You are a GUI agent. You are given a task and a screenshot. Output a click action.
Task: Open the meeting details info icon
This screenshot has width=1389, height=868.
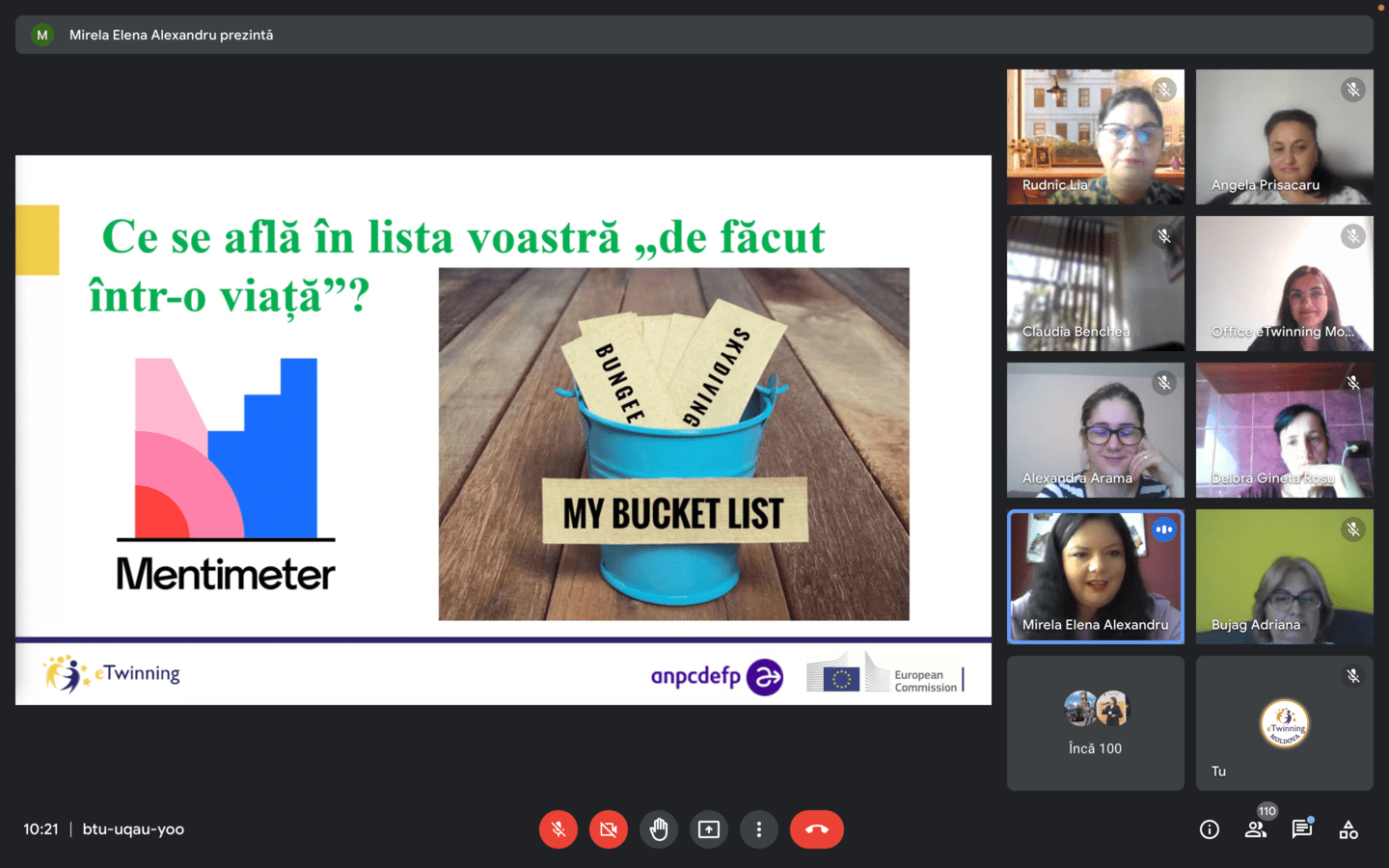click(1210, 829)
